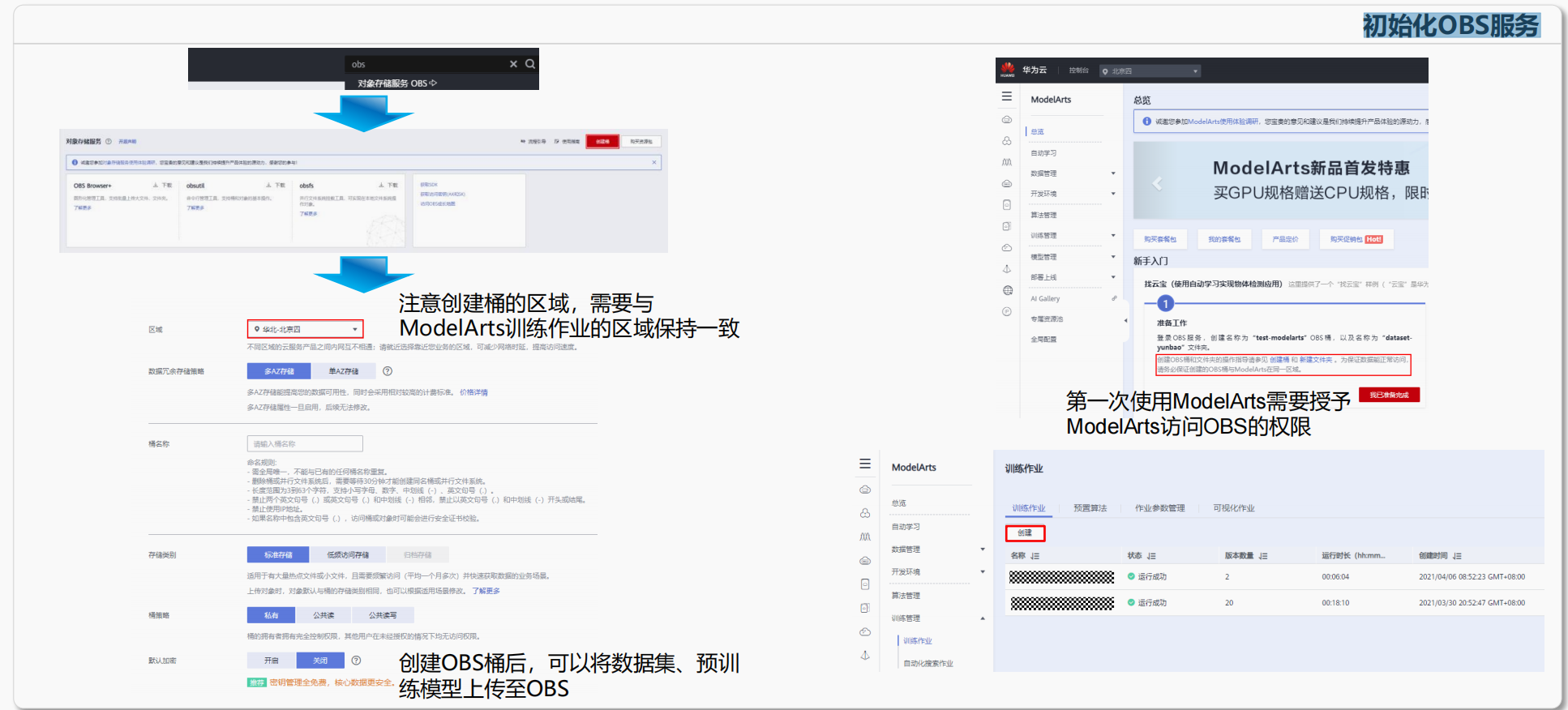Viewport: 1568px width, 710px height.
Task: Open 全局配置 in 总览 window sidebar
Action: click(1043, 340)
